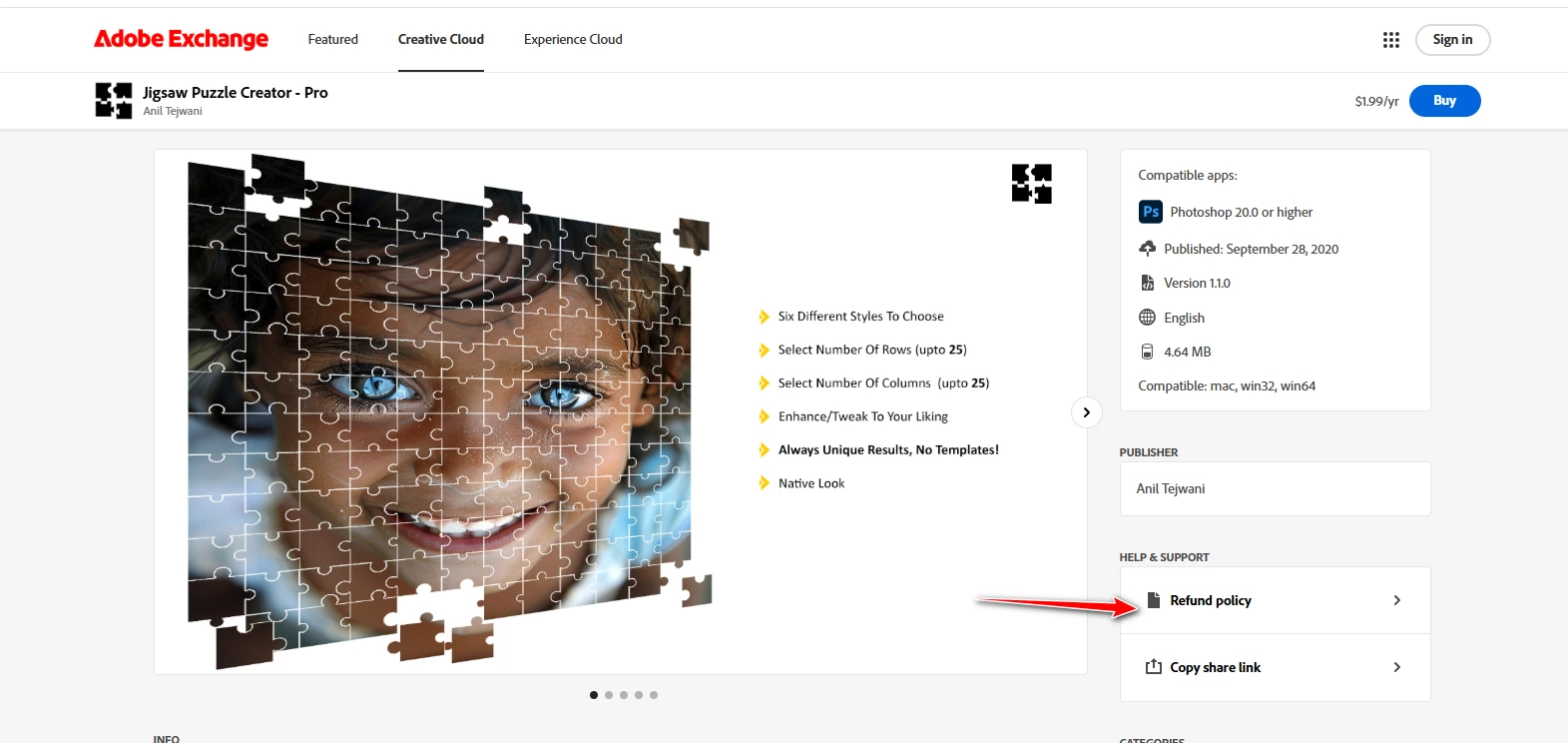Image resolution: width=1568 pixels, height=743 pixels.
Task: Open the Featured tab
Action: pos(332,40)
